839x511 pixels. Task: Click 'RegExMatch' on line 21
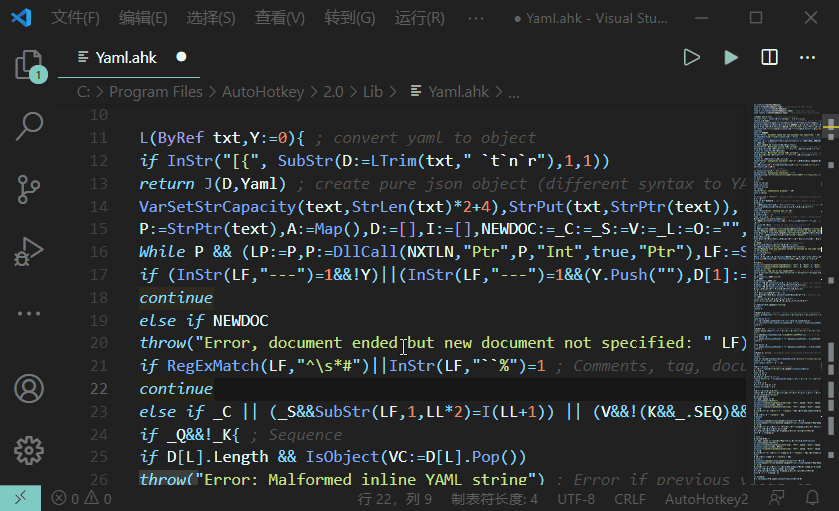tap(213, 366)
